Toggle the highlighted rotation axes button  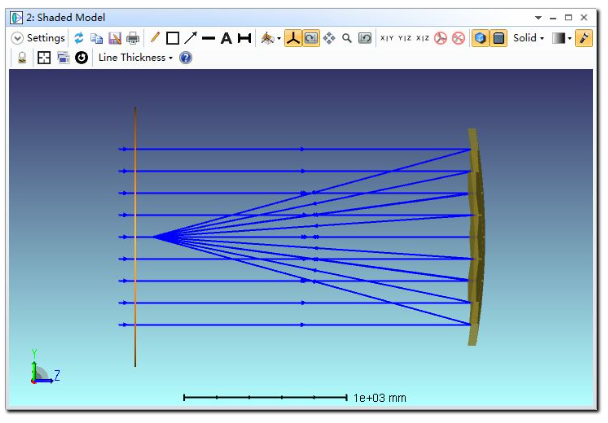[293, 38]
